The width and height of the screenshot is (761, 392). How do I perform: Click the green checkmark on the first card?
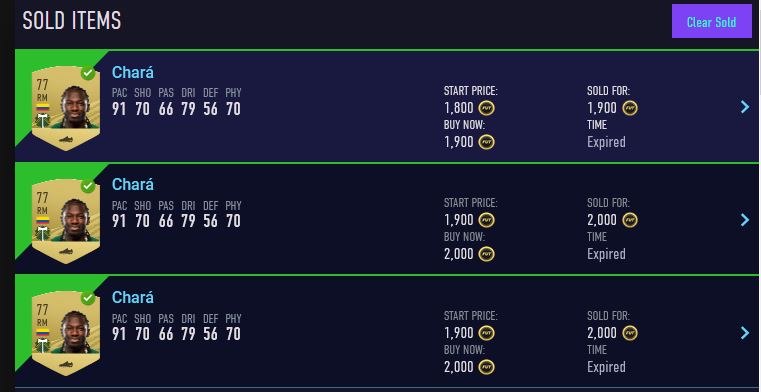tap(88, 73)
